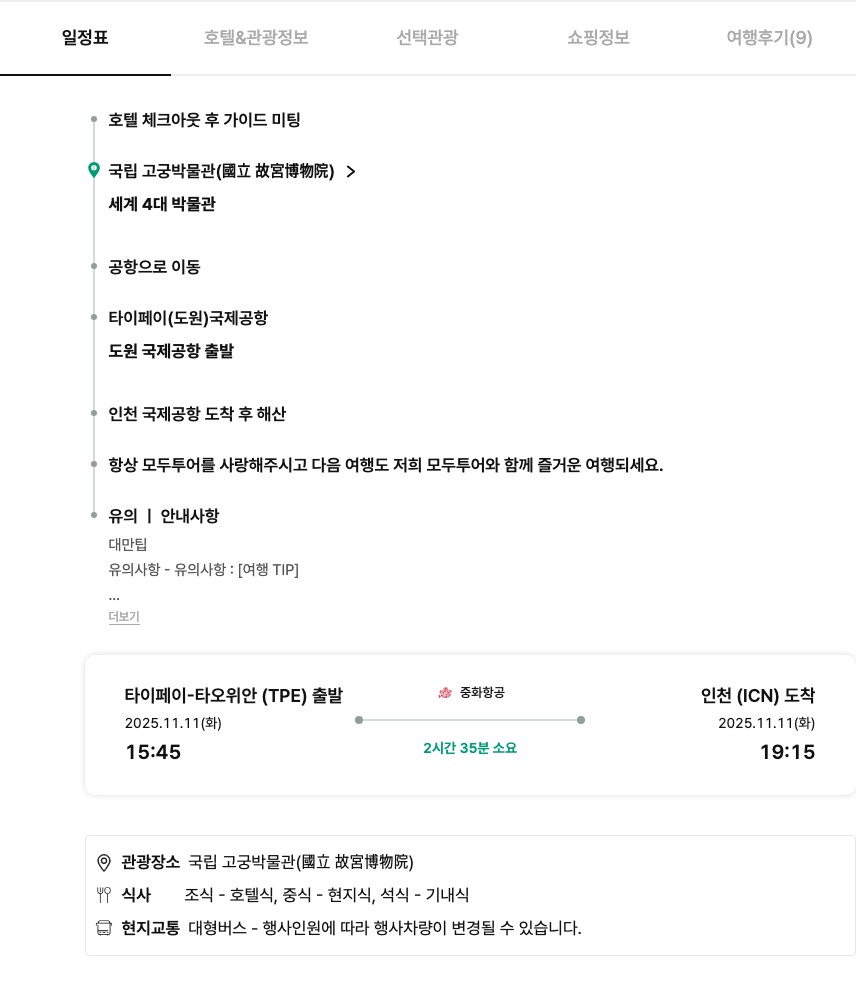Expand the 국립 고궁박물관 chevron arrow
Image resolution: width=856 pixels, height=993 pixels.
tap(350, 171)
